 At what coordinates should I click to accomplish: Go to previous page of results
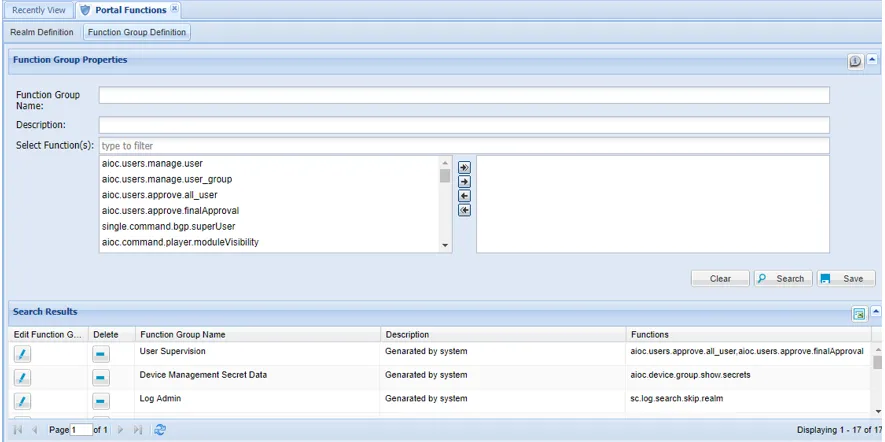coord(34,430)
